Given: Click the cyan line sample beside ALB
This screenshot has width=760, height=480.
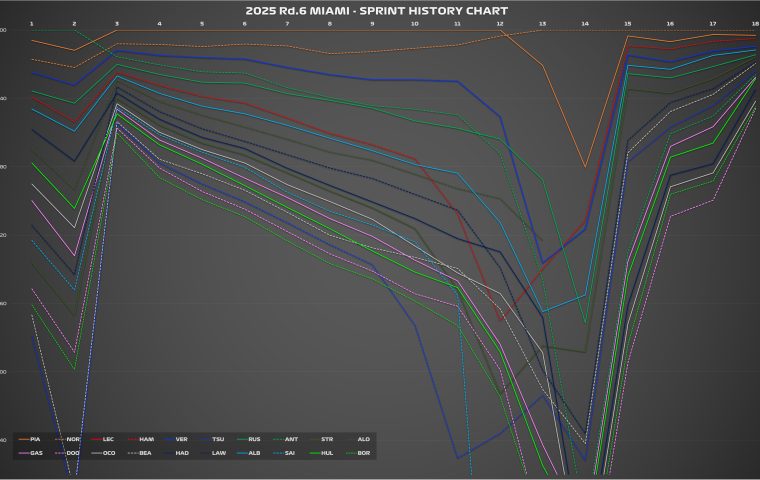Looking at the screenshot, I should pos(242,453).
